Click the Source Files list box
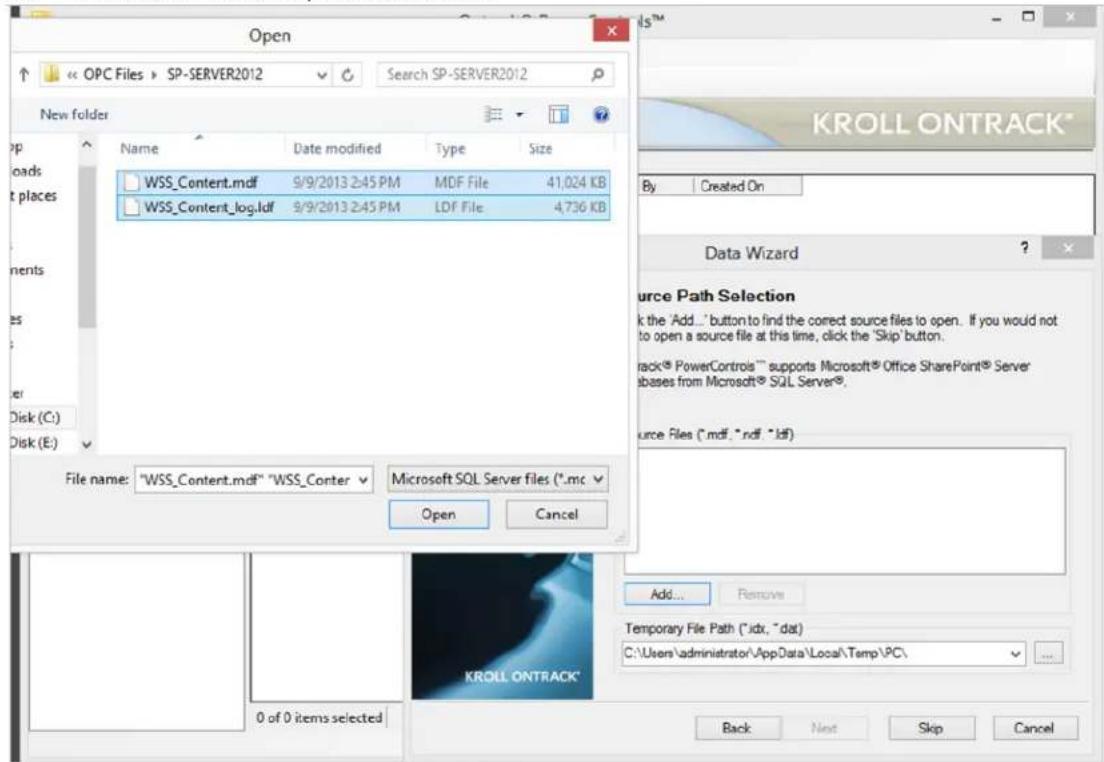Image resolution: width=1104 pixels, height=762 pixels. tap(844, 511)
